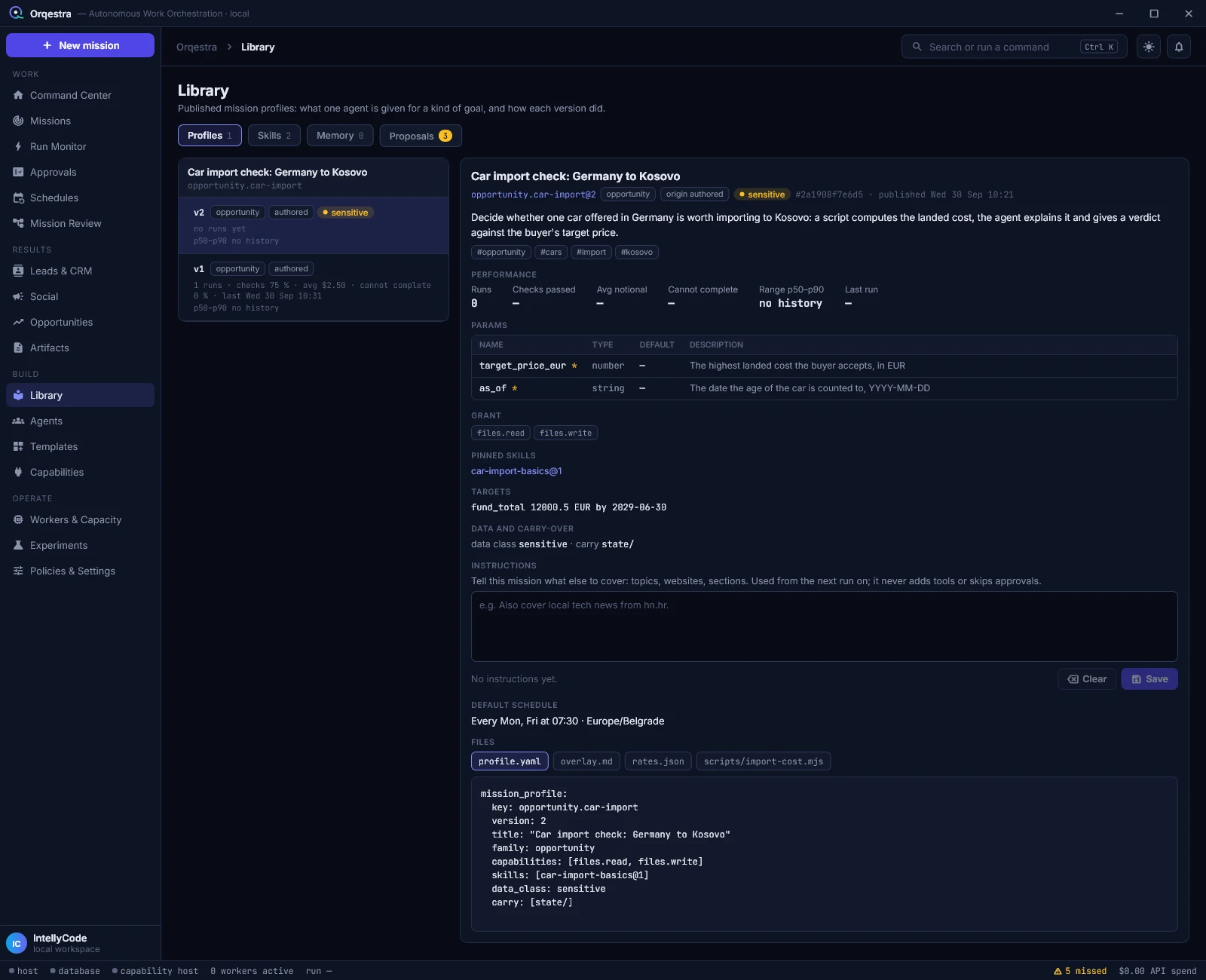
Task: Open Workers & Capacity icon
Action: (x=18, y=519)
